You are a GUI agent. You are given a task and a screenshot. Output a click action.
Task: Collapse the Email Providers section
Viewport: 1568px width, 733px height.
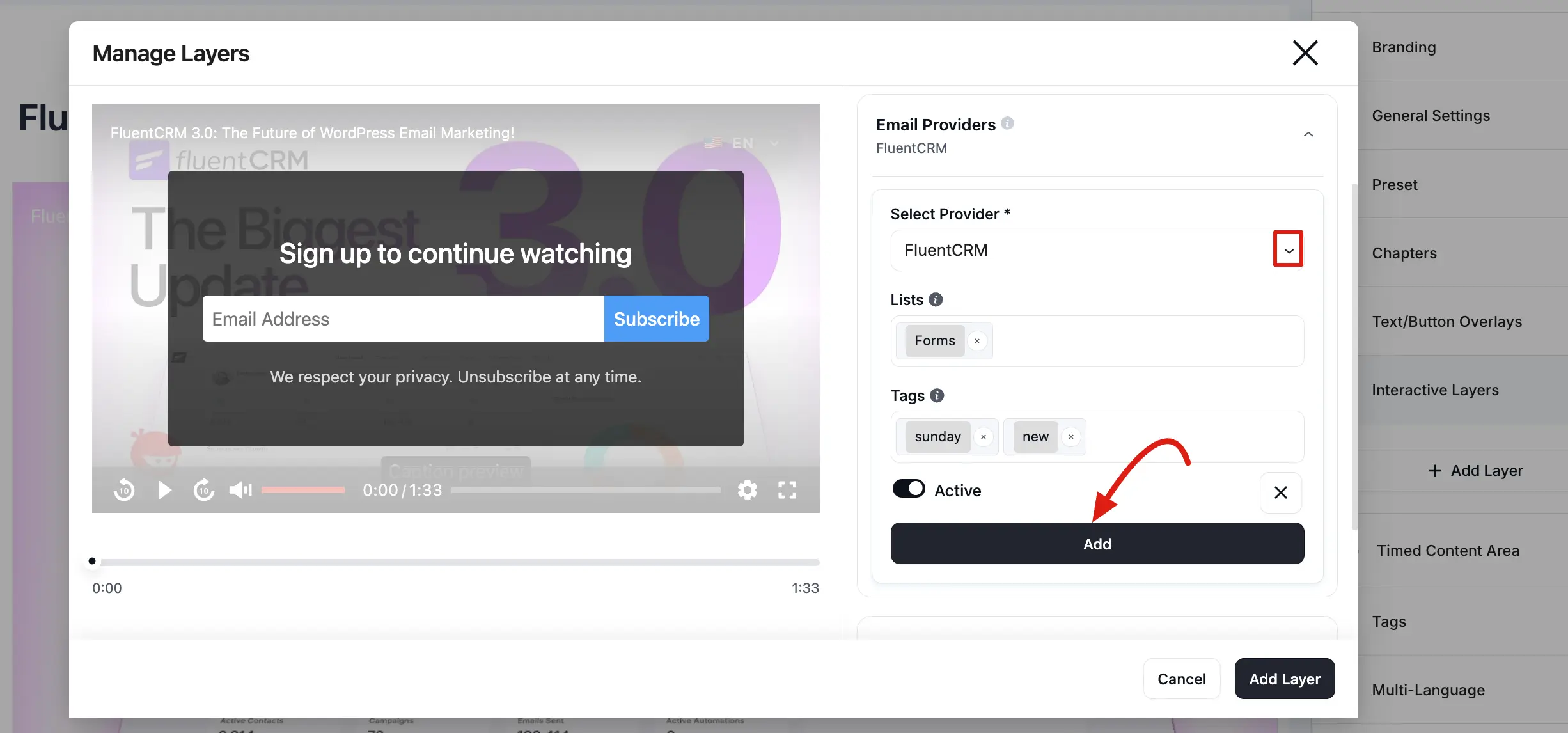click(1308, 134)
